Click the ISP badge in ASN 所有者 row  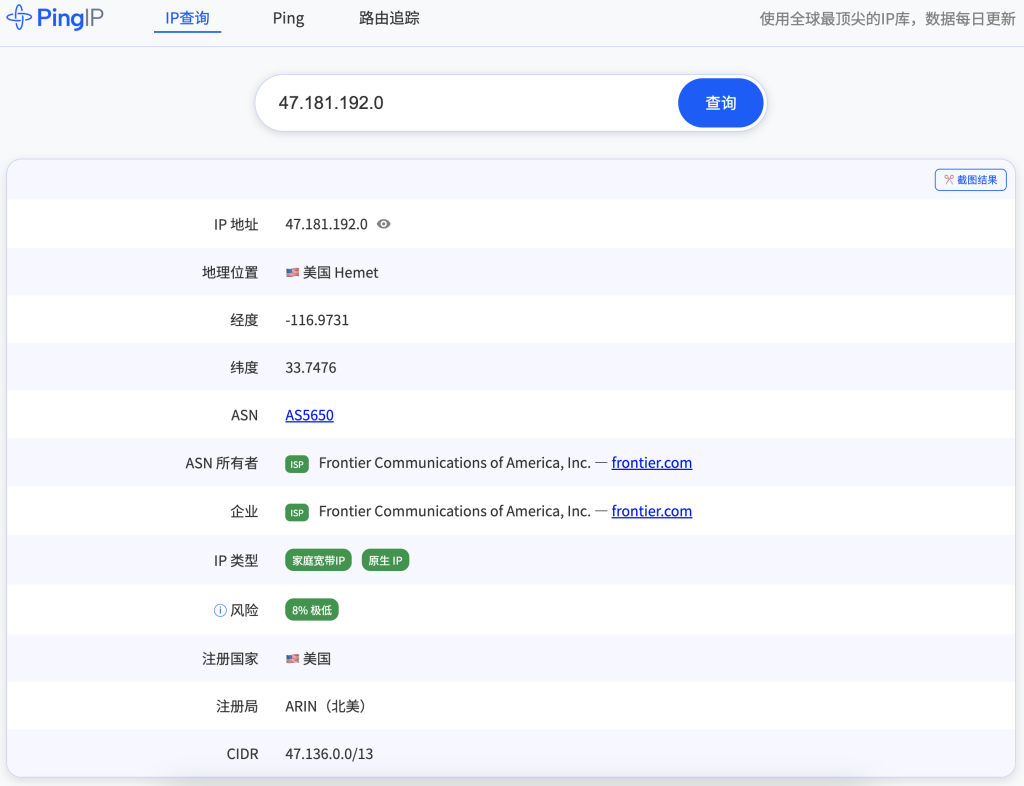[x=297, y=464]
